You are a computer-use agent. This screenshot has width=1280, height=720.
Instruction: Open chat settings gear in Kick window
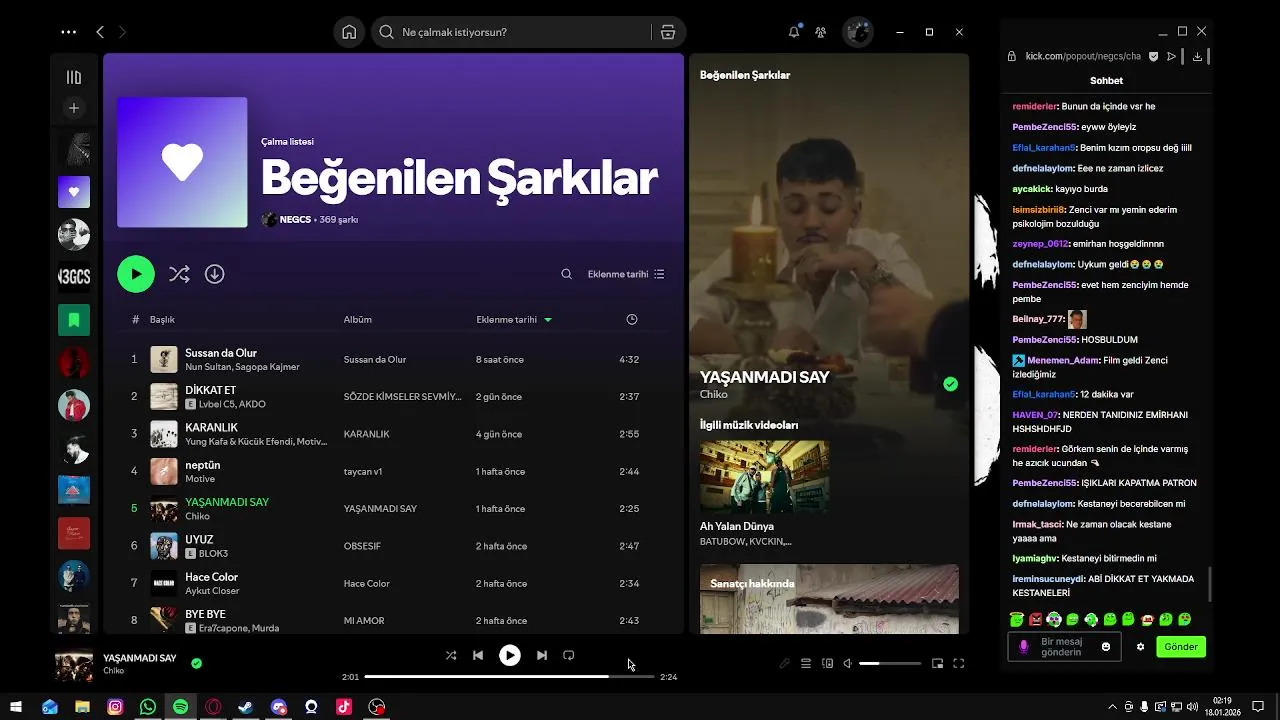click(1140, 647)
